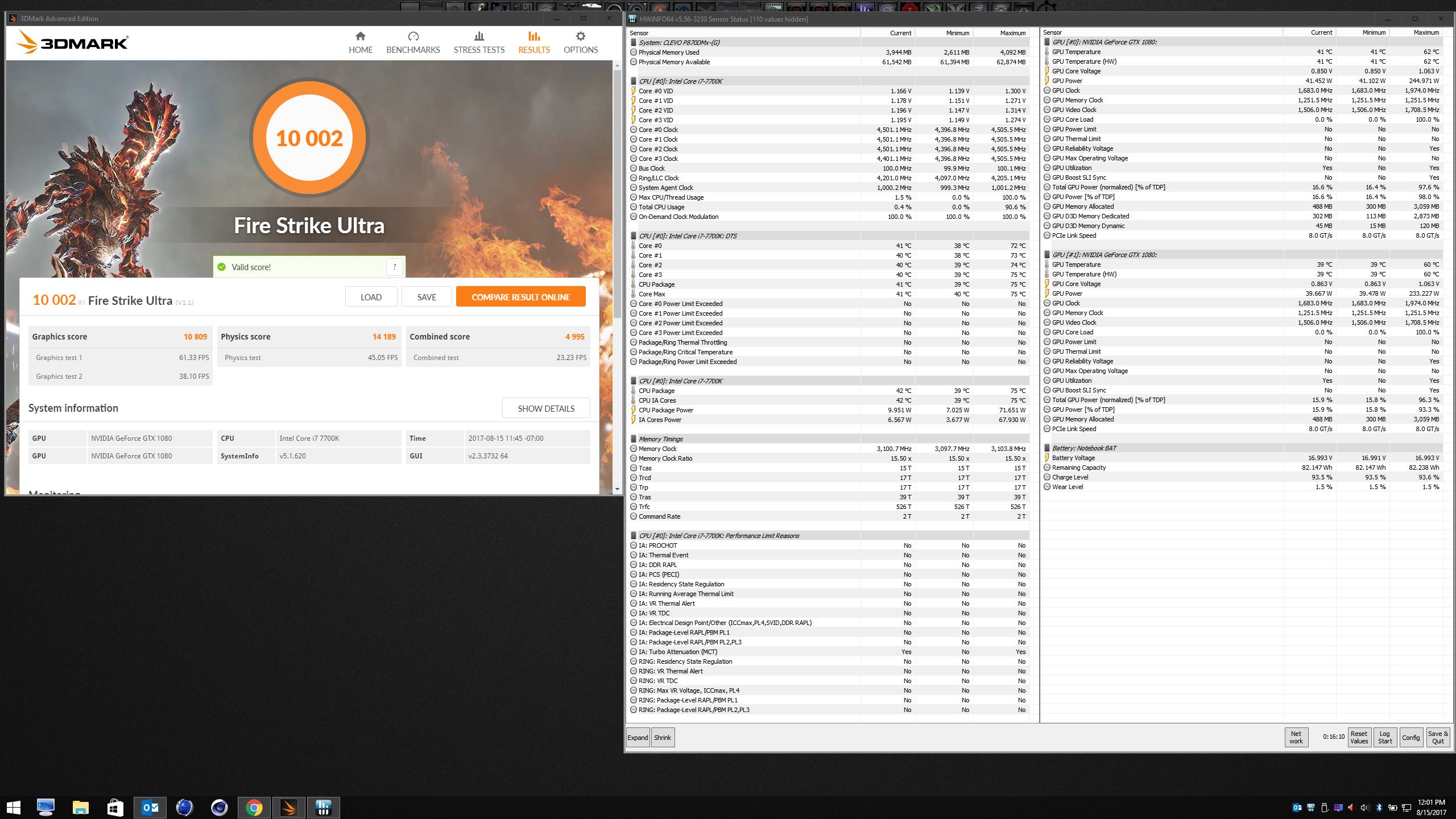Viewport: 1456px width, 819px height.
Task: Click the battery power tray icon
Action: [x=1392, y=807]
